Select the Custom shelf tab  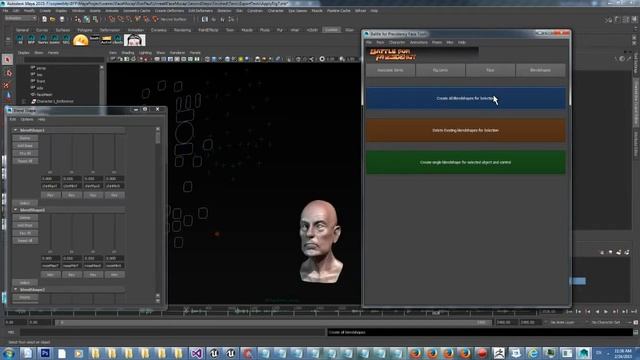[x=331, y=30]
